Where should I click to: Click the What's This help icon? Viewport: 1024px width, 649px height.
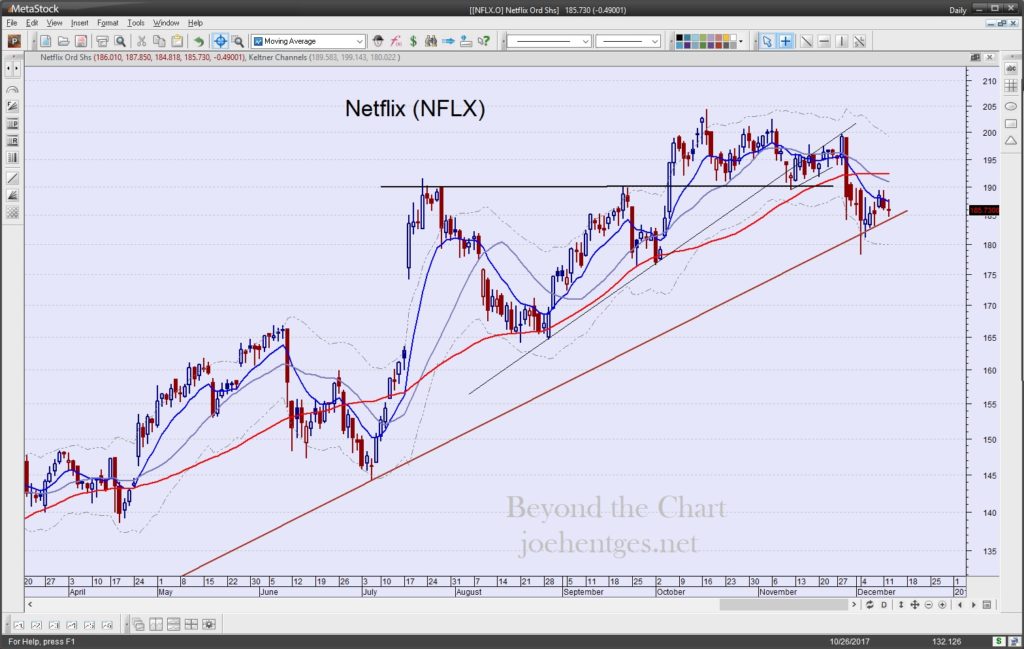(x=484, y=41)
